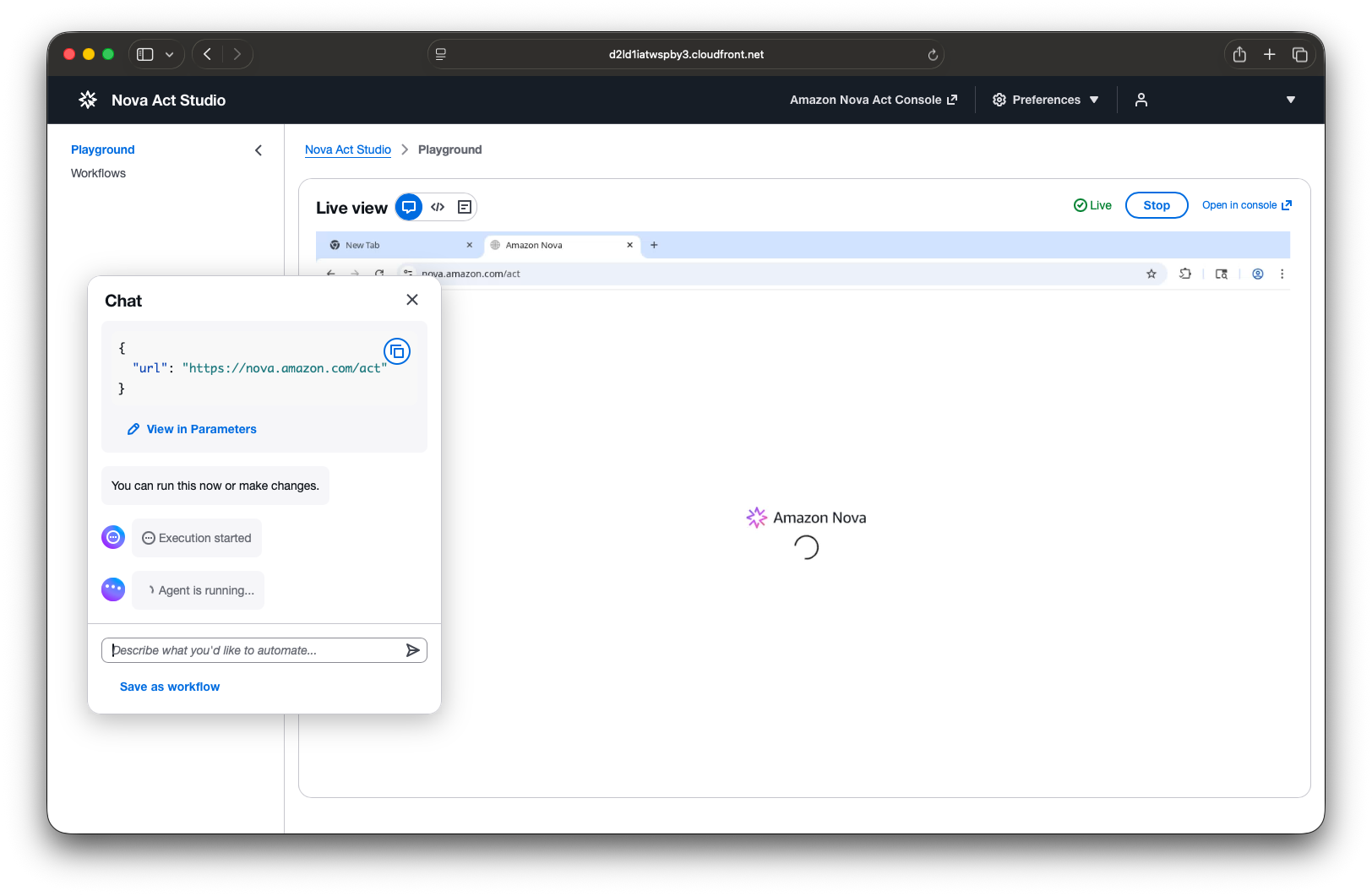This screenshot has height=896, width=1372.
Task: Open Safari sidebar dropdown chevron
Action: (170, 54)
